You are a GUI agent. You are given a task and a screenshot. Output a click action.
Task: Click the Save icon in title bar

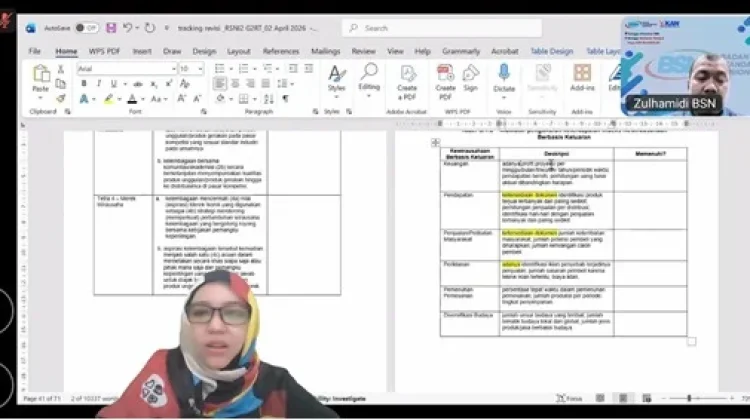click(x=111, y=28)
